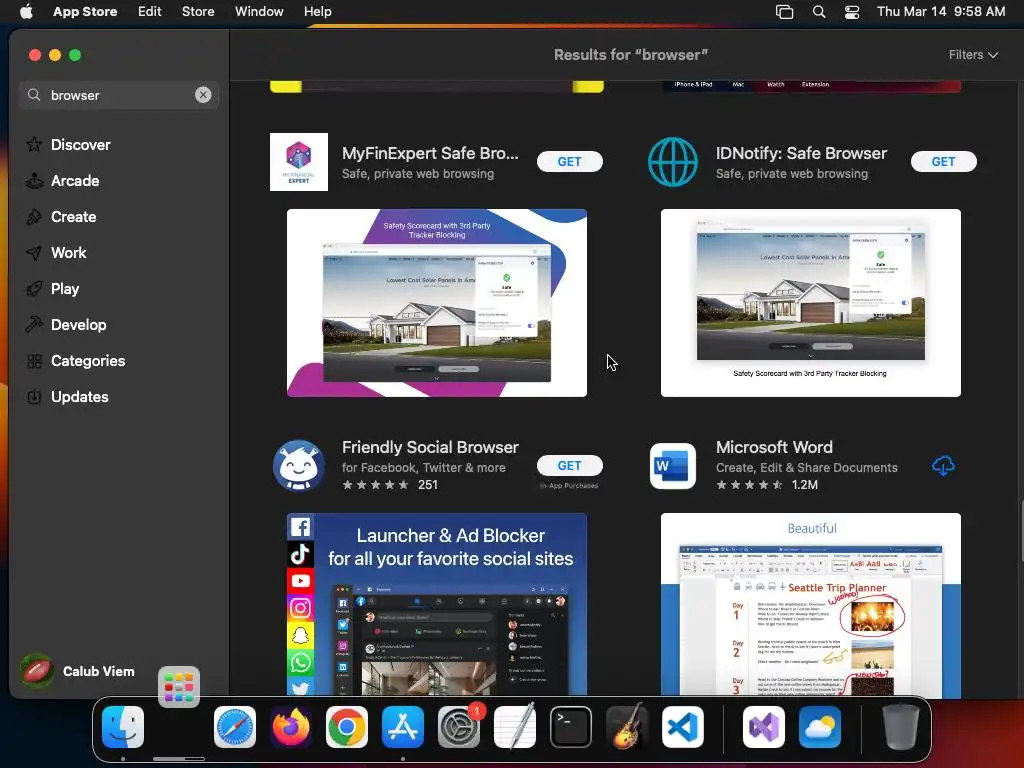This screenshot has height=768, width=1024.
Task: Get the MyFinExpert Safe Browser app
Action: (x=569, y=162)
